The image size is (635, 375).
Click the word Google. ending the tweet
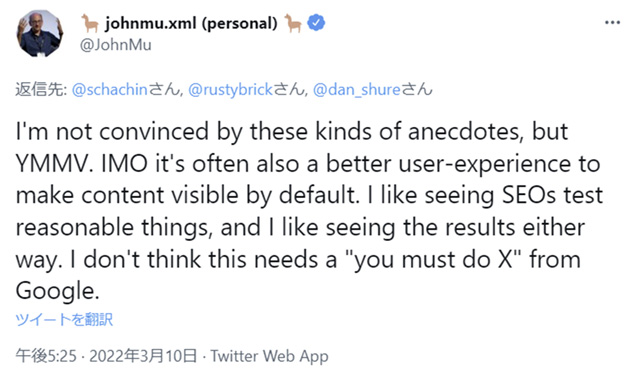coord(57,291)
